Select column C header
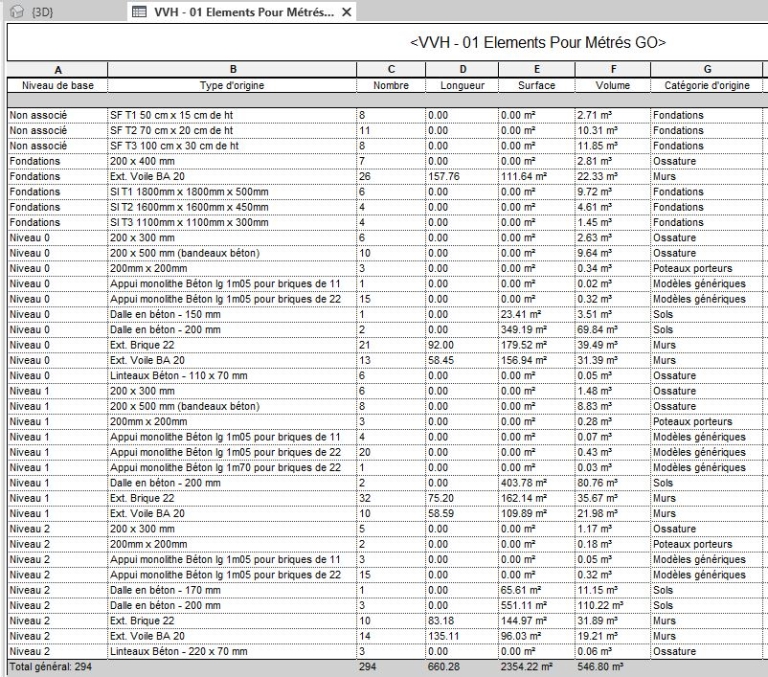The height and width of the screenshot is (677, 768). point(391,70)
